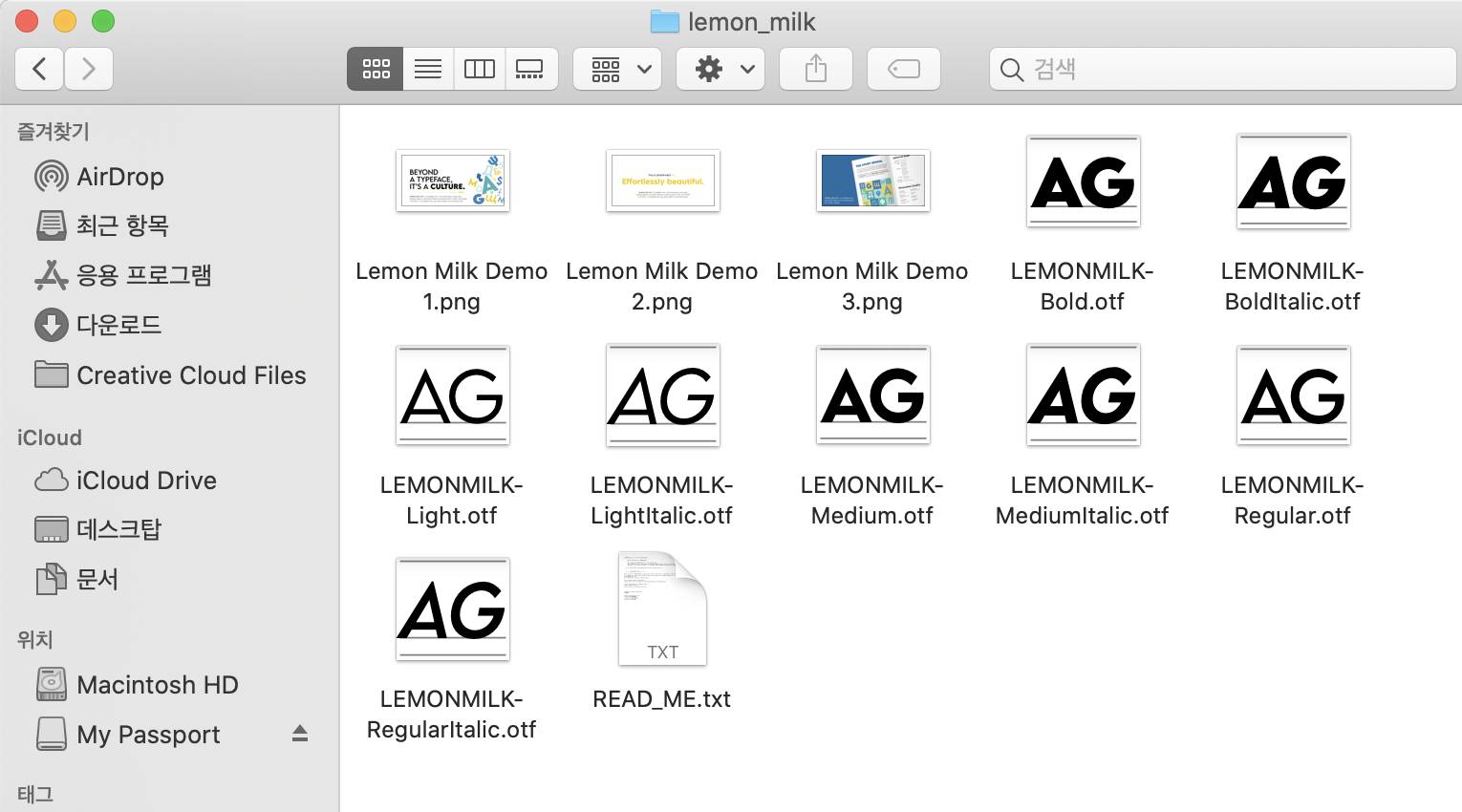Open the gear action menu
This screenshot has width=1462, height=812.
coord(720,69)
